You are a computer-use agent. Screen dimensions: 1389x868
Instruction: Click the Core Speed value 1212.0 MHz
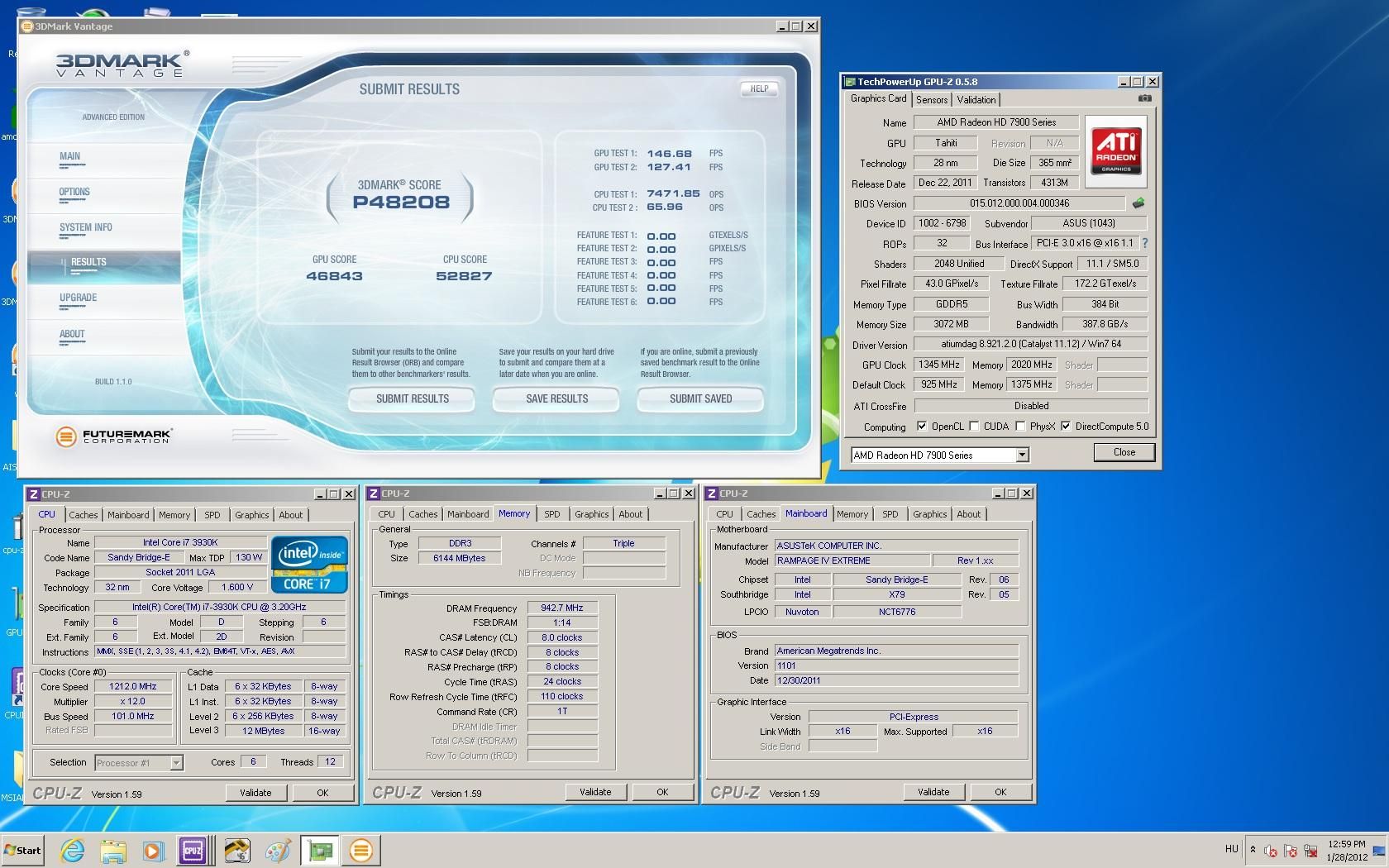click(x=132, y=686)
